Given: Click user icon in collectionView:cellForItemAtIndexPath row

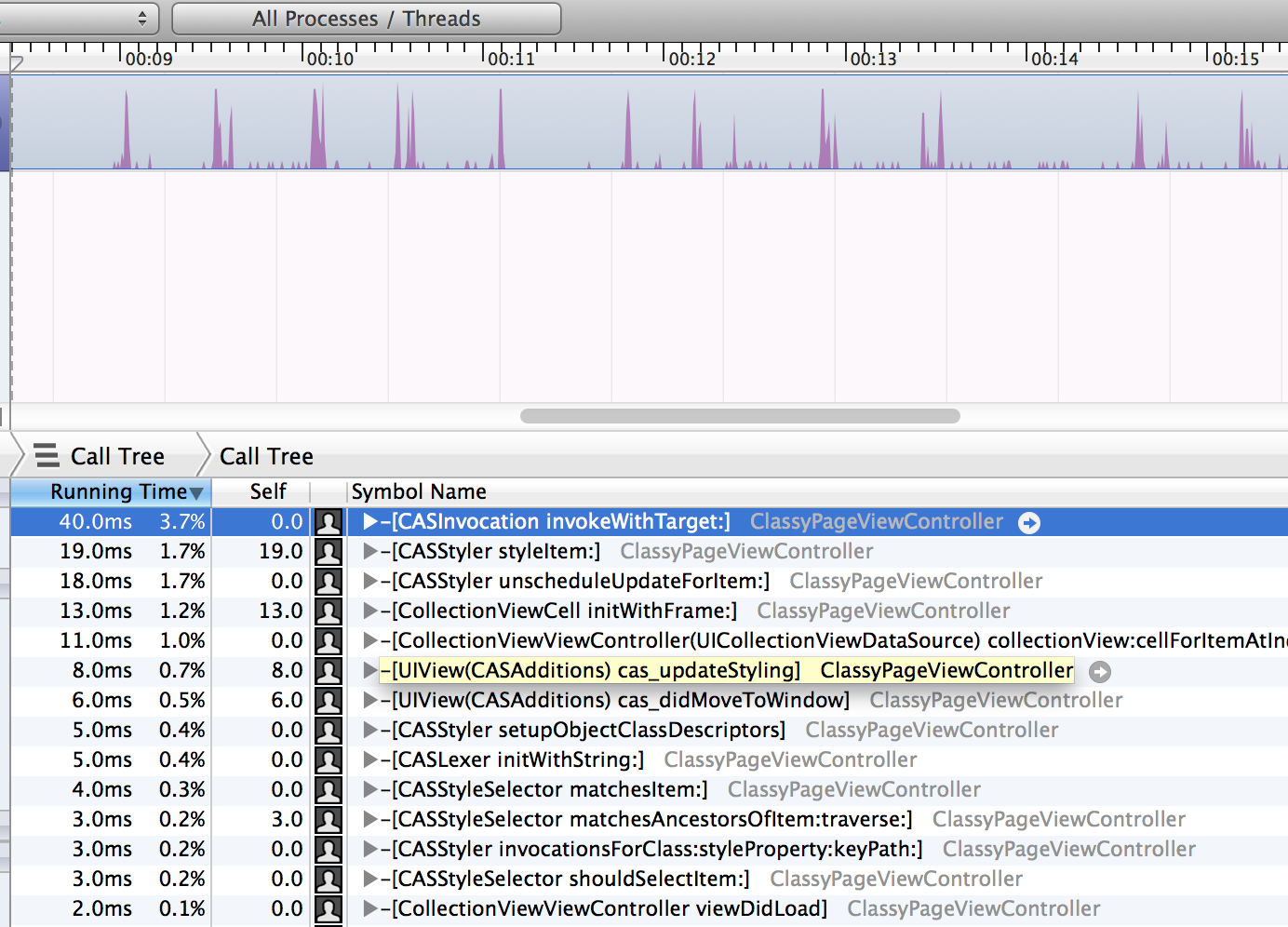Looking at the screenshot, I should 329,641.
